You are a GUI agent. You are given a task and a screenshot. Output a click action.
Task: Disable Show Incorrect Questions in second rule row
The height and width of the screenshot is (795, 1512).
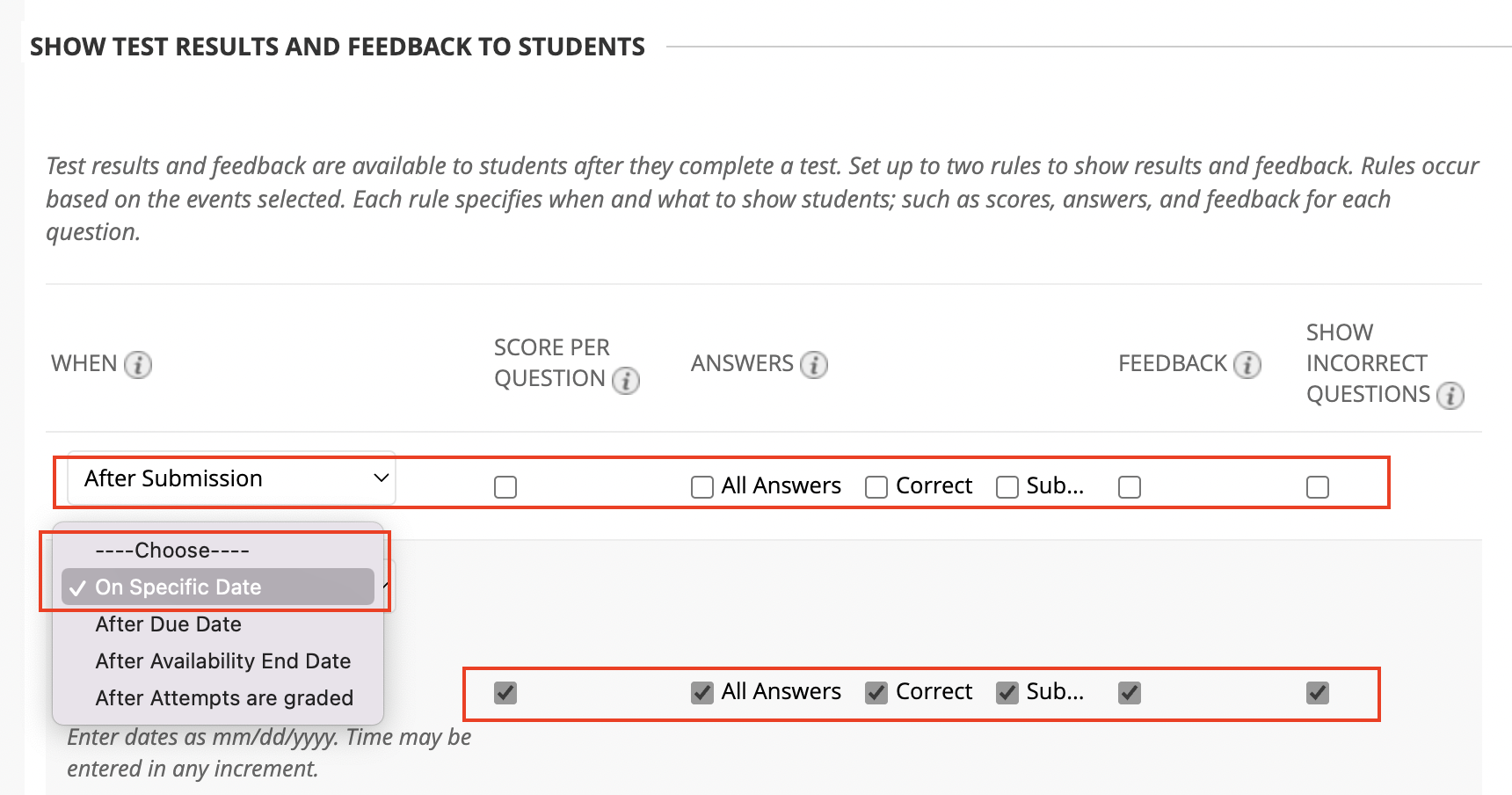coord(1318,693)
